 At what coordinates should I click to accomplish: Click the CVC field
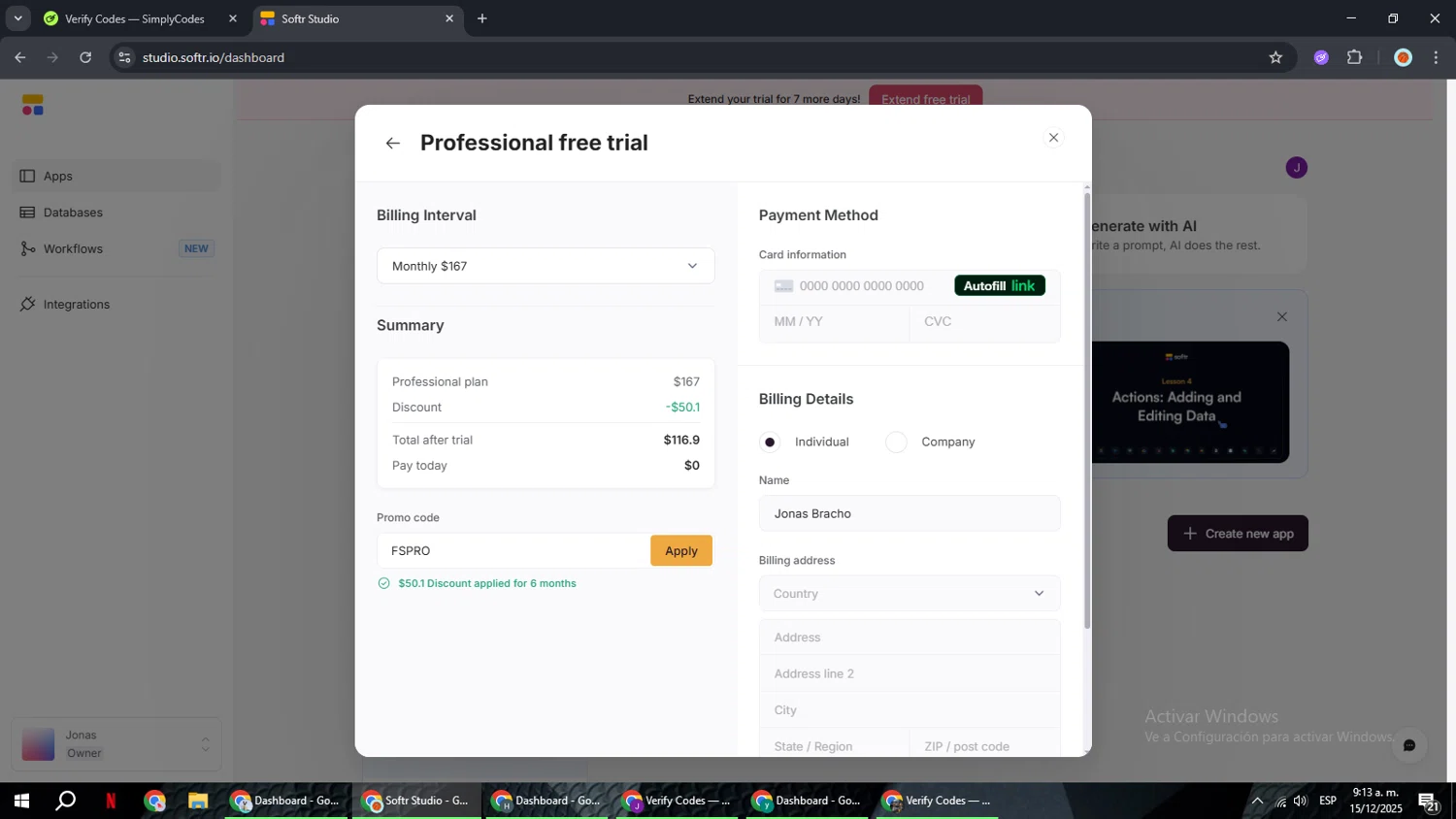(984, 322)
